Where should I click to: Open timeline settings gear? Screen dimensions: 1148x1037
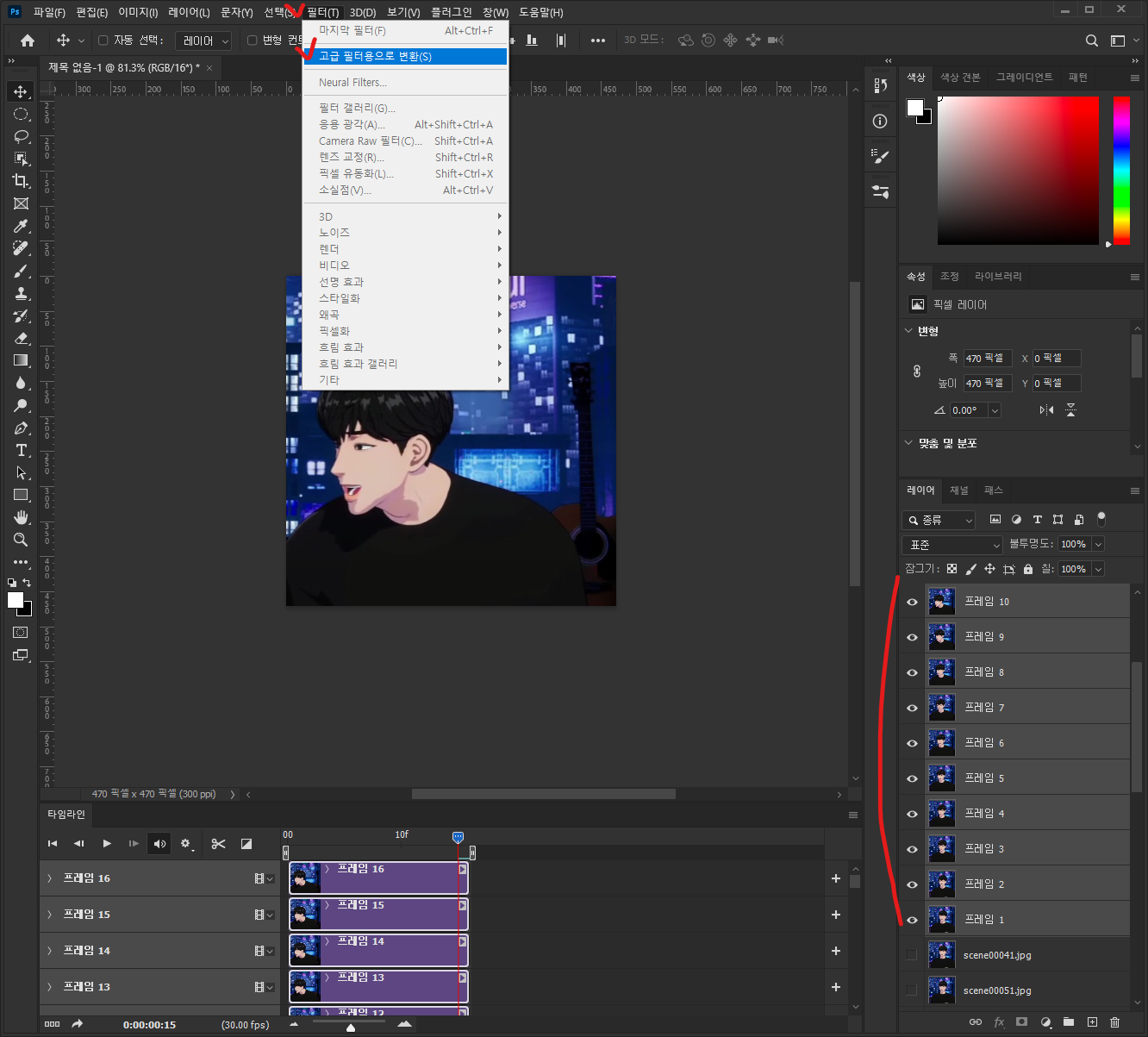tap(185, 844)
